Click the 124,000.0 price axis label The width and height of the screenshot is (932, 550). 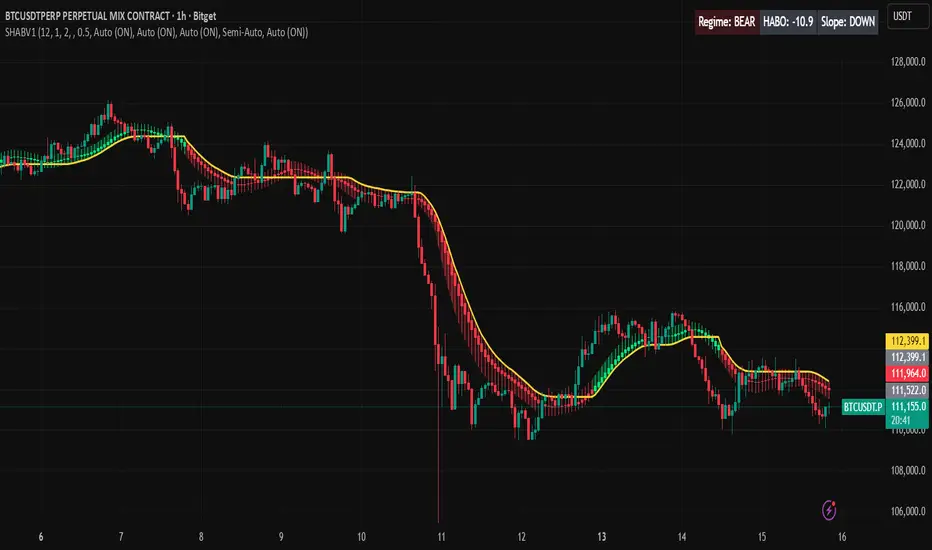coord(908,143)
